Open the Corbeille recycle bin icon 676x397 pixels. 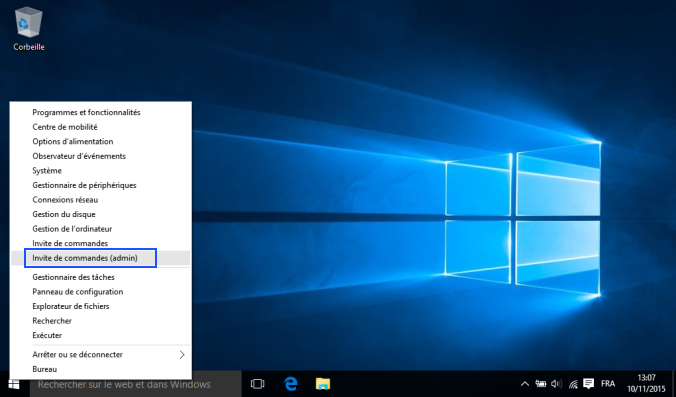(29, 29)
